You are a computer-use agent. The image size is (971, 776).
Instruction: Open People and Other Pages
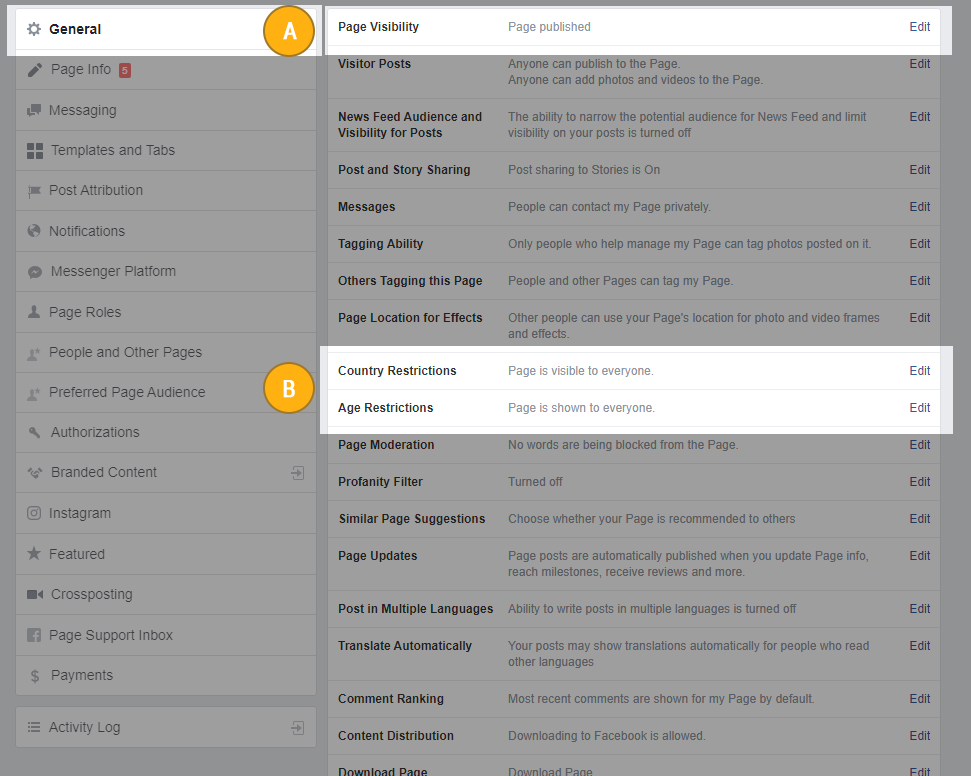pos(166,352)
